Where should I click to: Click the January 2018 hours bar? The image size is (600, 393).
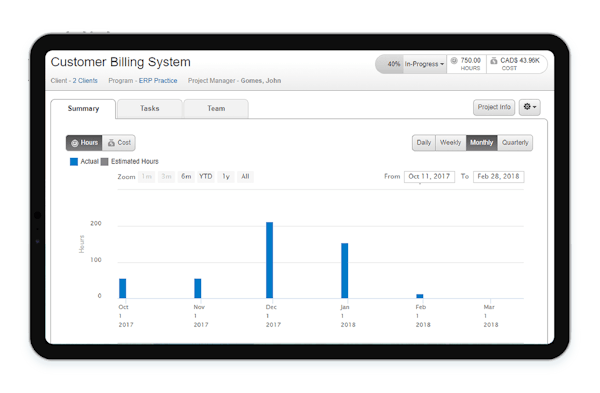pyautogui.click(x=345, y=271)
